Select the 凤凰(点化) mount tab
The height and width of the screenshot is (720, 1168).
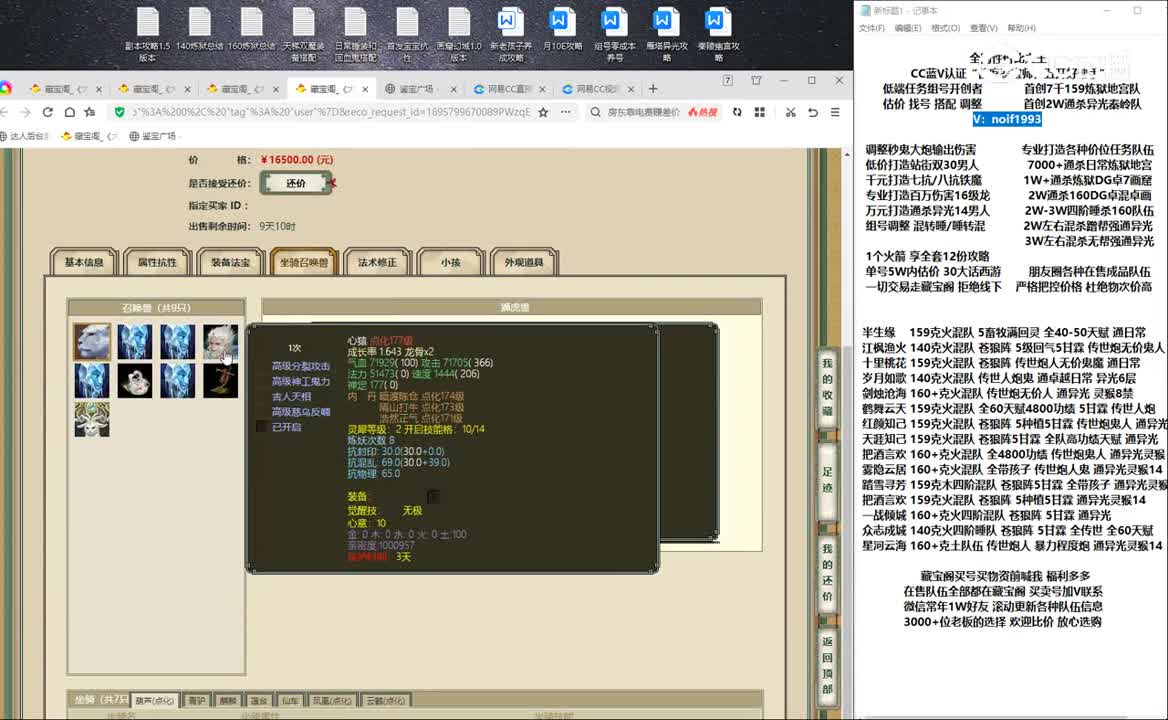[331, 700]
